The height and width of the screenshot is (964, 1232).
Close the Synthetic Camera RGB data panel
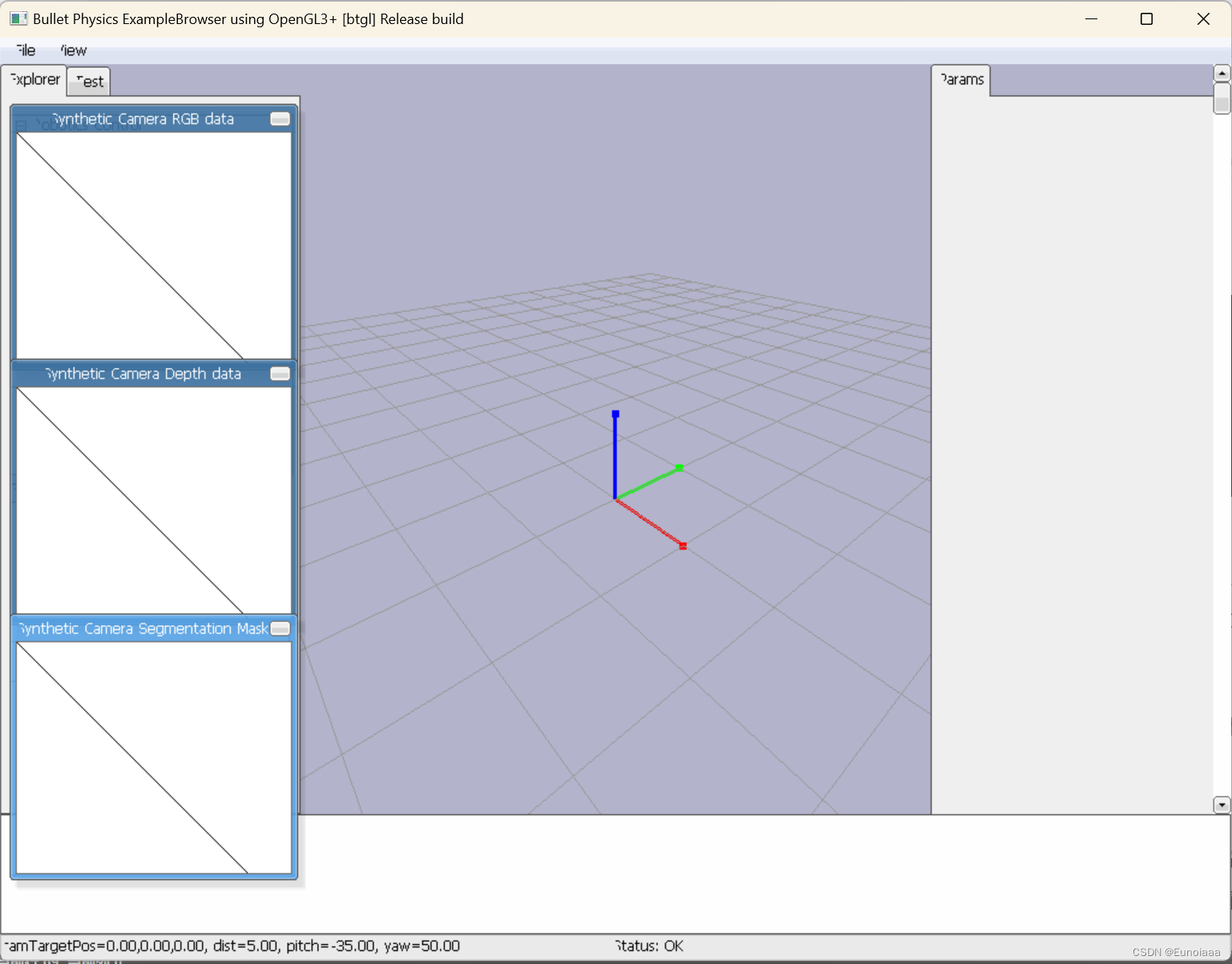281,119
